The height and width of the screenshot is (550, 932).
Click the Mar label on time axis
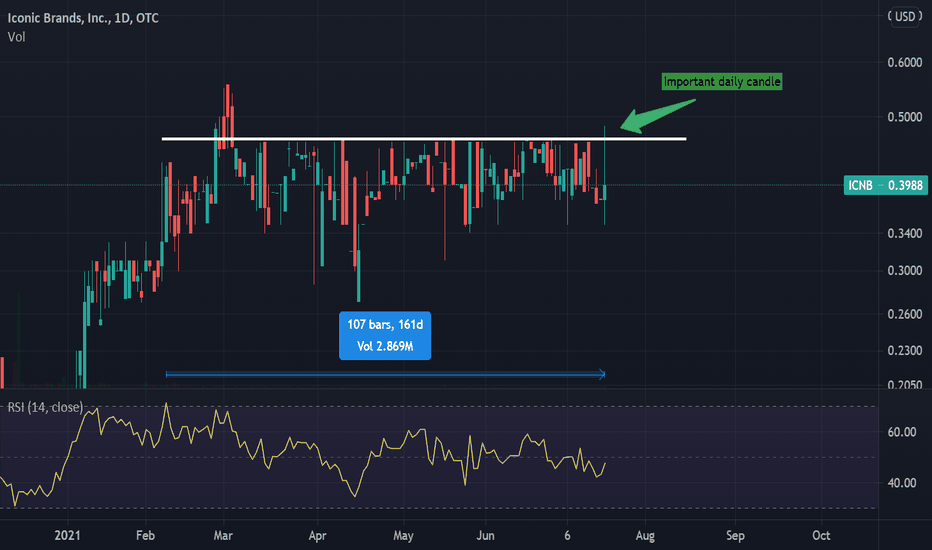click(x=223, y=536)
